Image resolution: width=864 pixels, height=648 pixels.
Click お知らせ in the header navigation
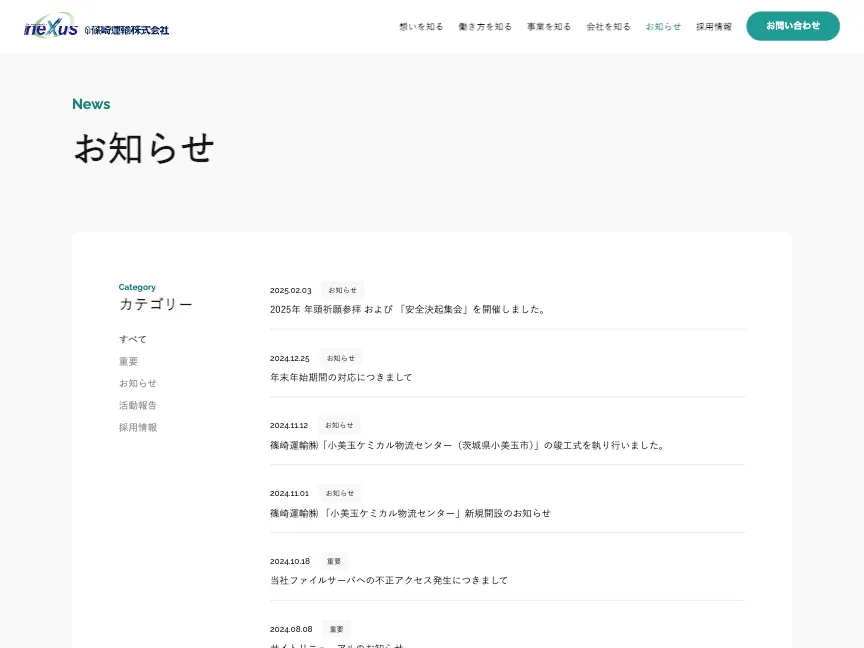[663, 27]
